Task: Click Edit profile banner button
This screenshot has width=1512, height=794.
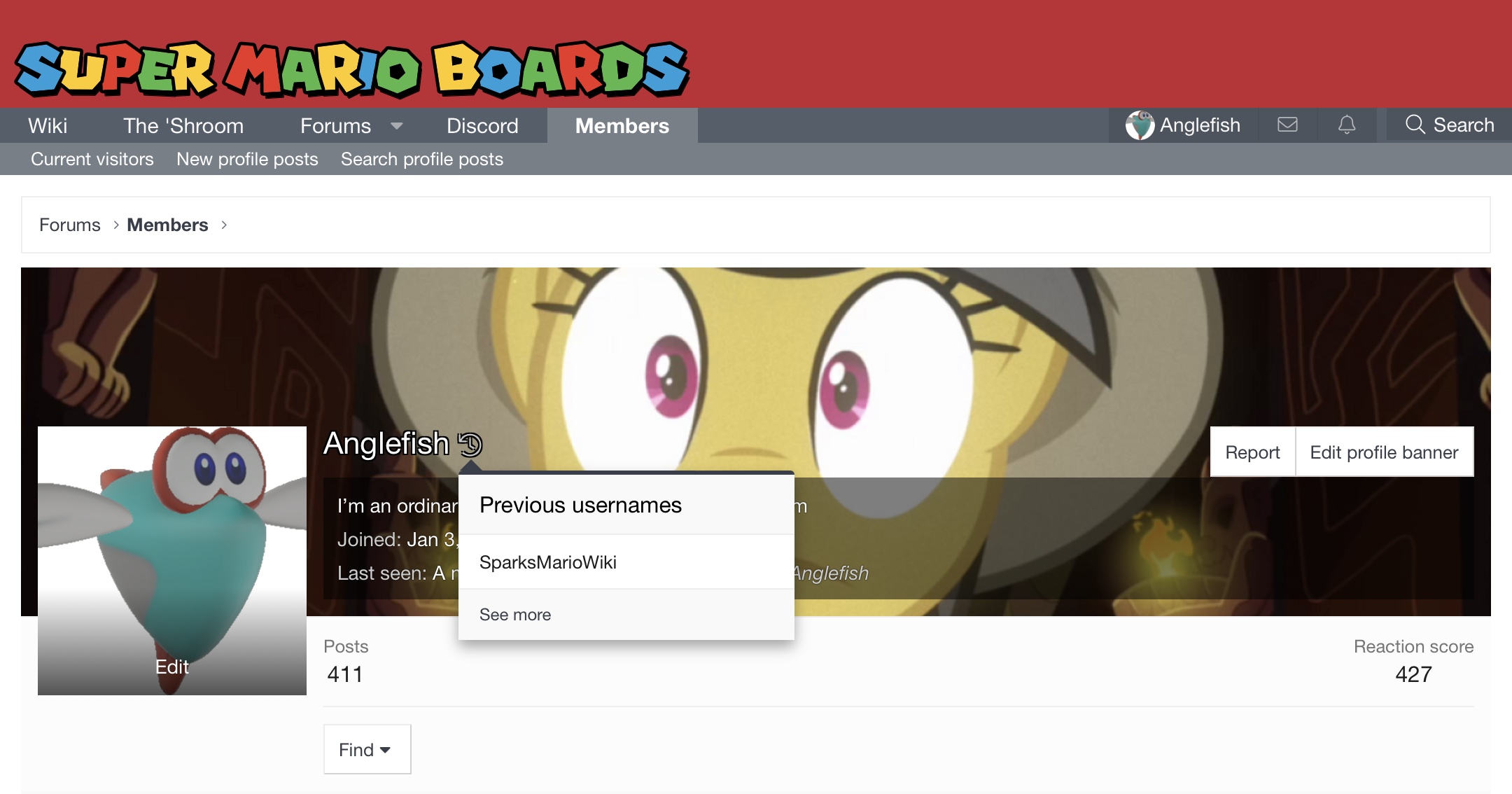Action: (1384, 452)
